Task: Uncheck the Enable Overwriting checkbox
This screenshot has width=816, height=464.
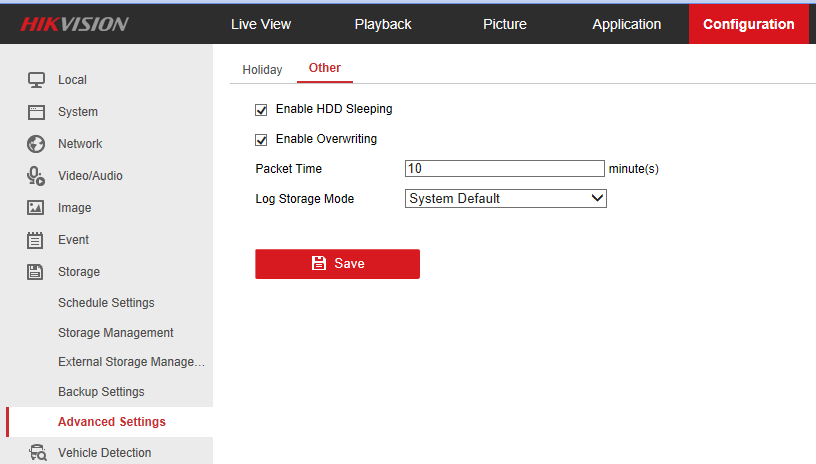Action: tap(262, 139)
